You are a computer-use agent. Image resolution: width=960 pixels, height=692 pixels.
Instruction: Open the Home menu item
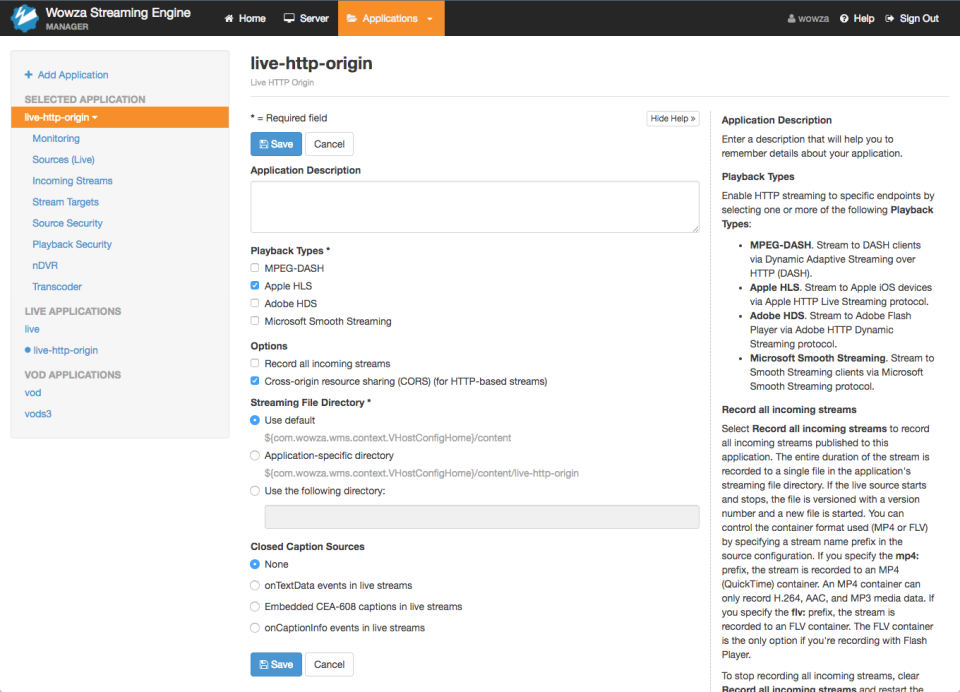[245, 18]
